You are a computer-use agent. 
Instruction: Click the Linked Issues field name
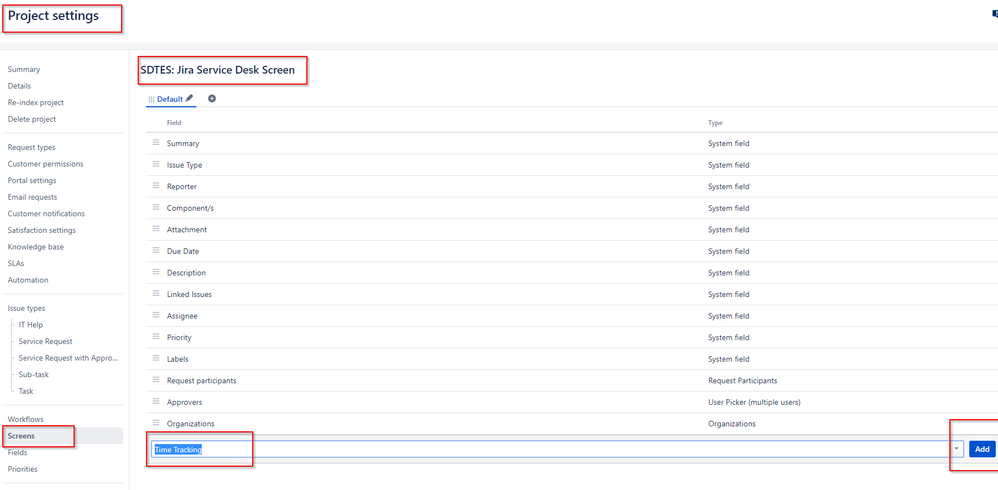[189, 295]
